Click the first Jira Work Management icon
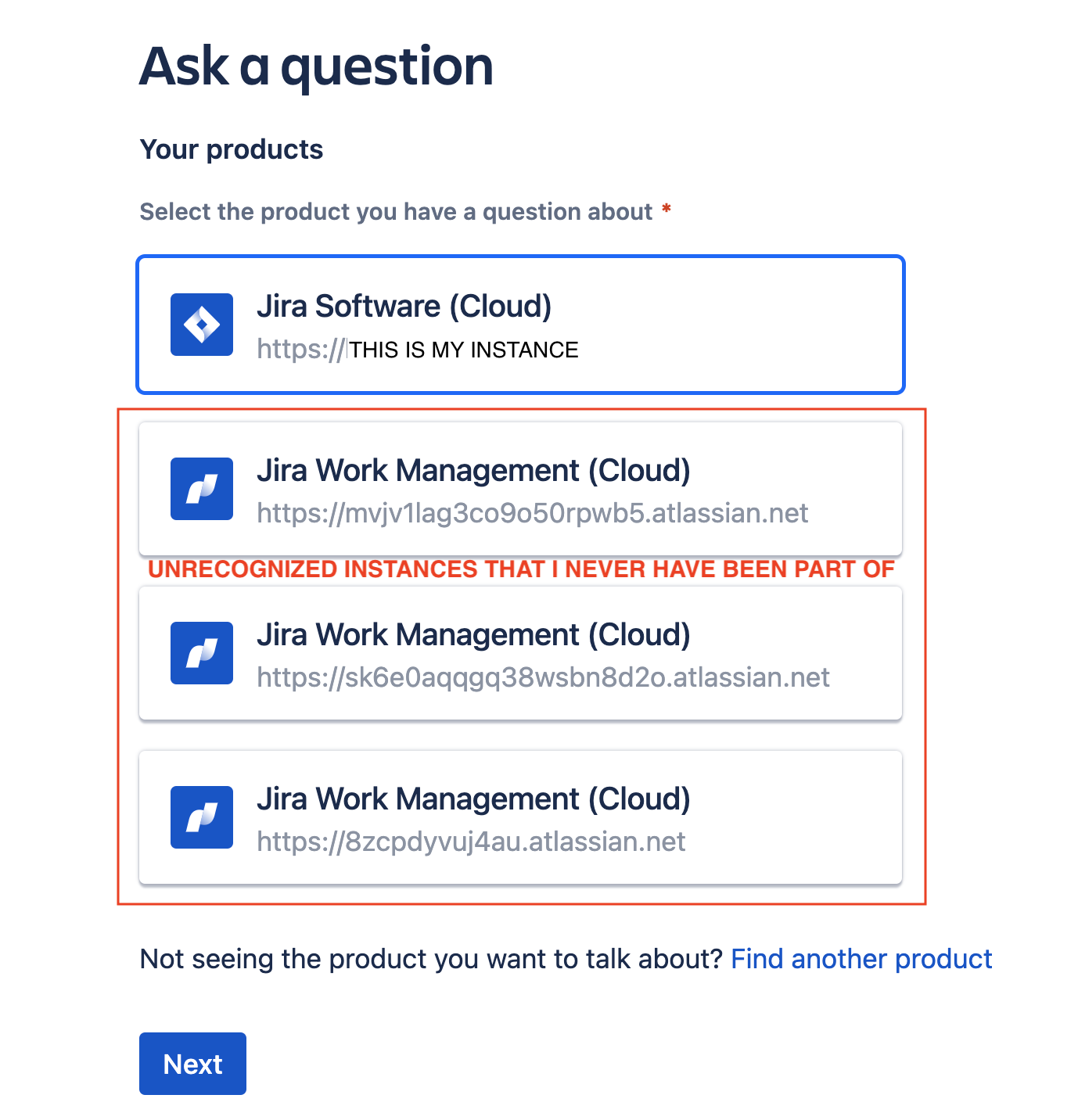The width and height of the screenshot is (1078, 1120). point(202,489)
